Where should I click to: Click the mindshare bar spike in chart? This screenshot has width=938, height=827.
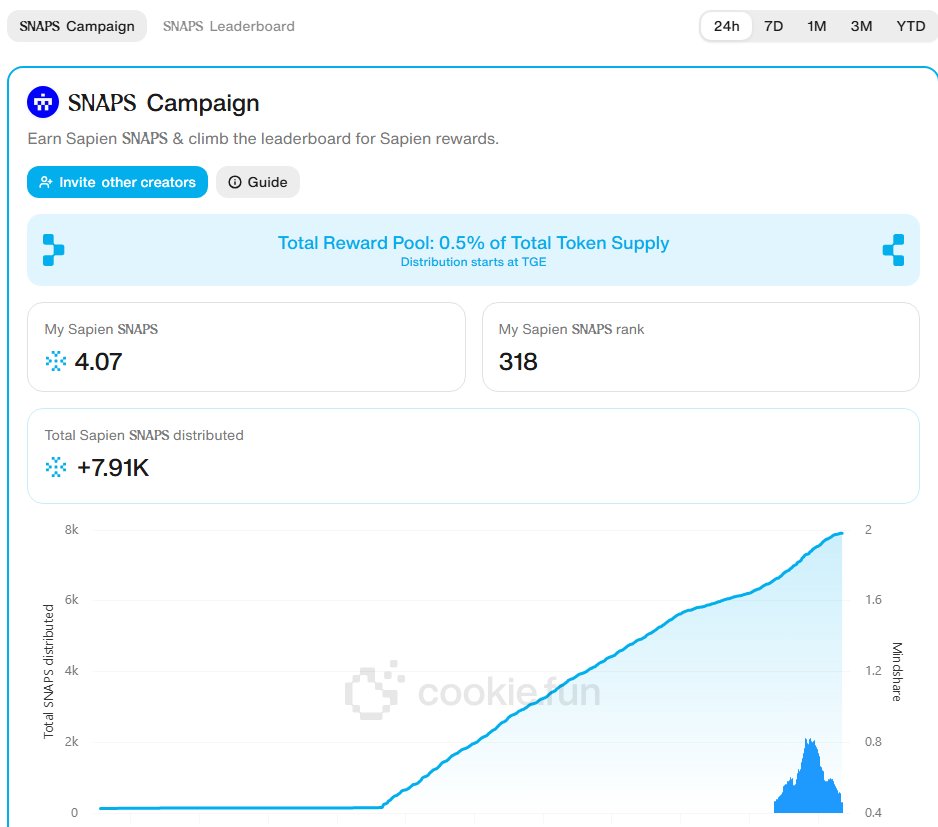809,776
